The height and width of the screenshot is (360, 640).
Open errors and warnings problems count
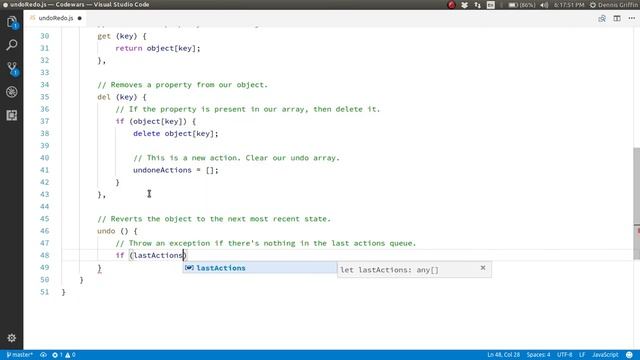pos(64,355)
